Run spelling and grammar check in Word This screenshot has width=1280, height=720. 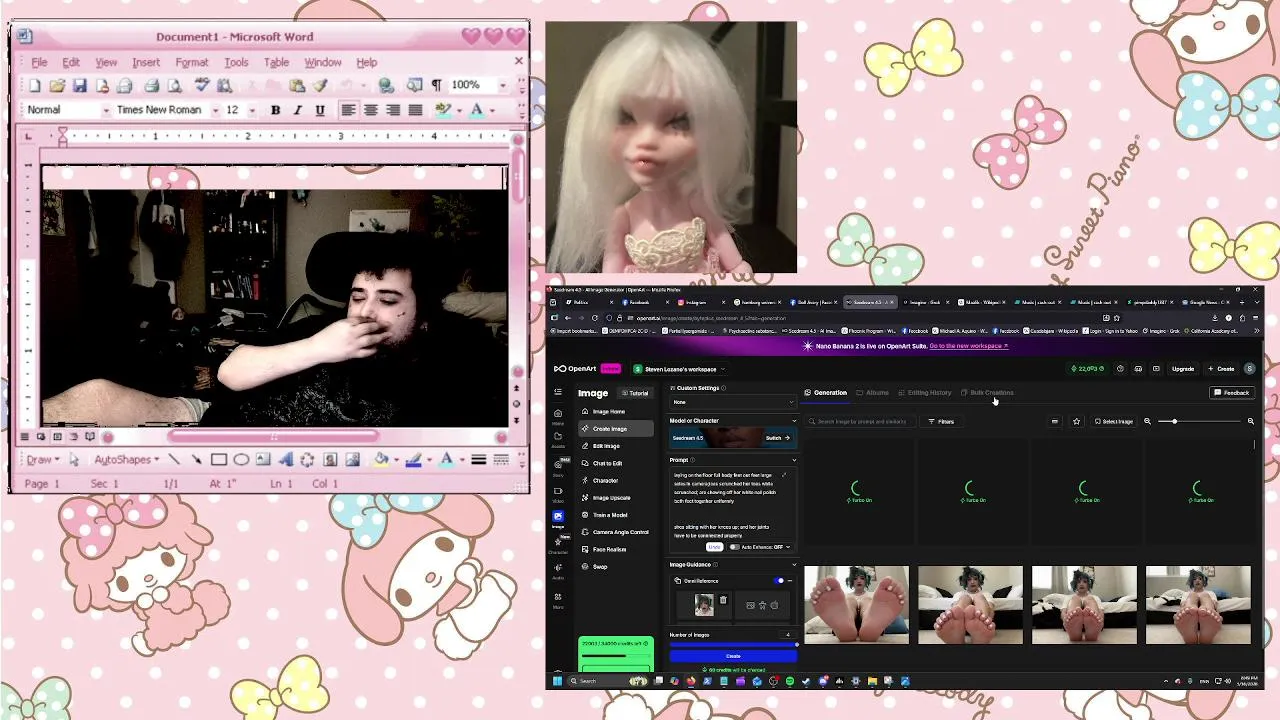point(202,85)
